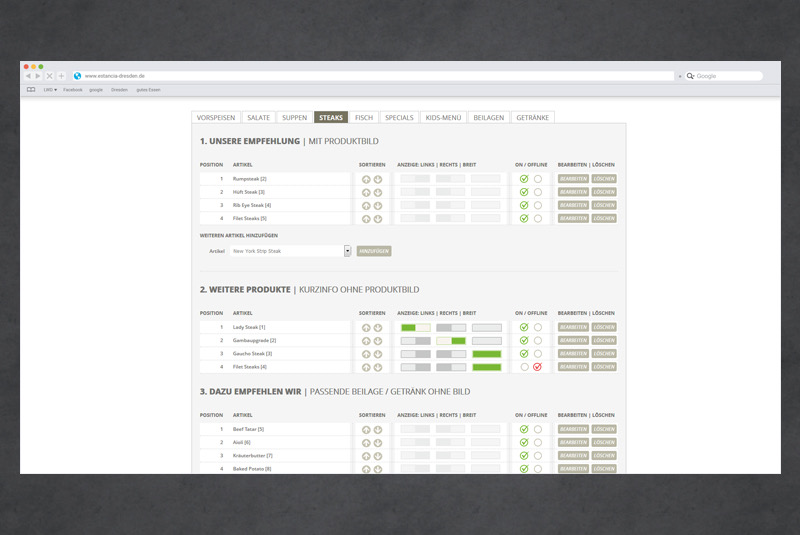Move Rumpsteak up with sort arrow
Screen dimensions: 800x535
click(x=366, y=180)
